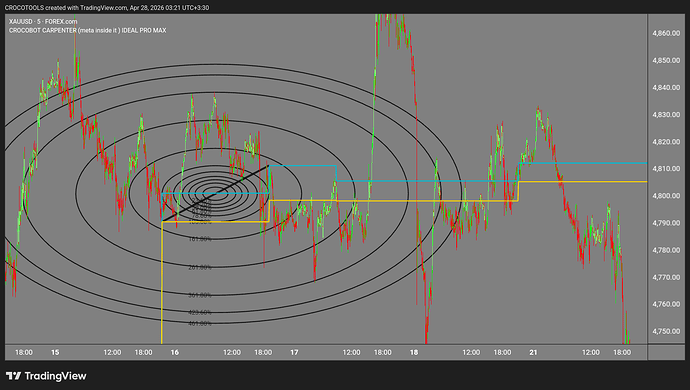
Task: Click date label 21 on time axis
Action: (533, 353)
